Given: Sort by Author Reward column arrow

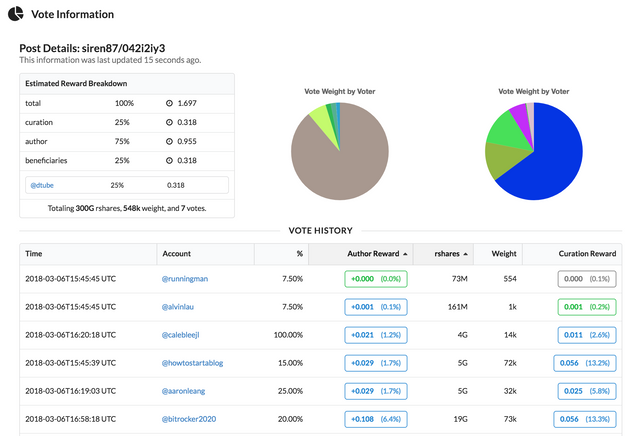Looking at the screenshot, I should coord(405,254).
